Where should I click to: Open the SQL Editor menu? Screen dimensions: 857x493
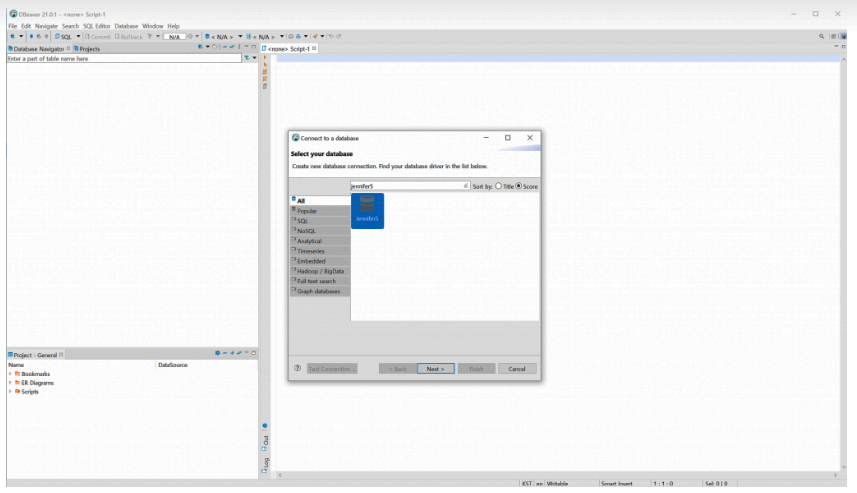pyautogui.click(x=97, y=26)
